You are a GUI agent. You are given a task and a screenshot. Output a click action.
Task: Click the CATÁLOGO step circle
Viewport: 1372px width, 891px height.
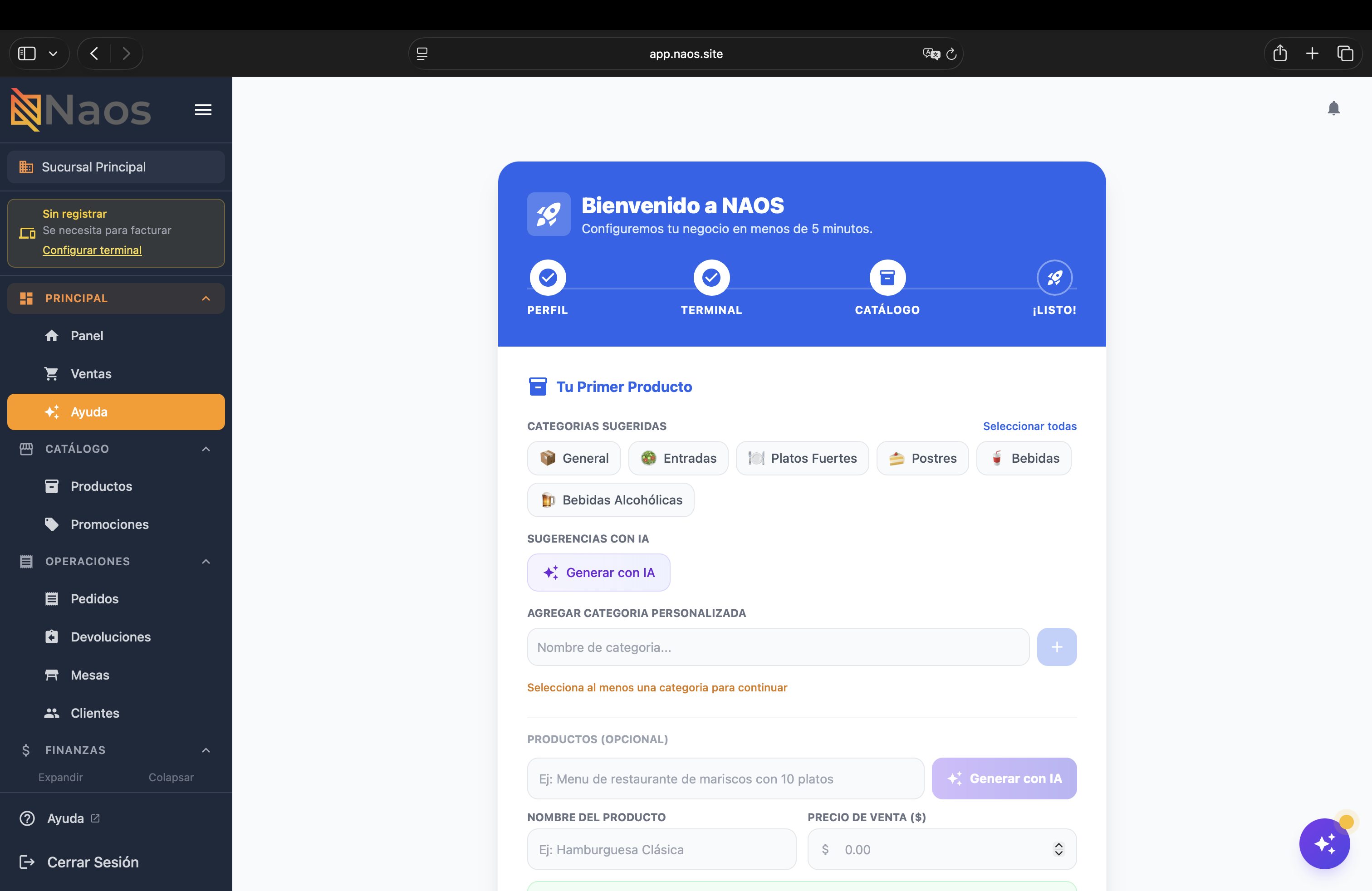coord(887,278)
